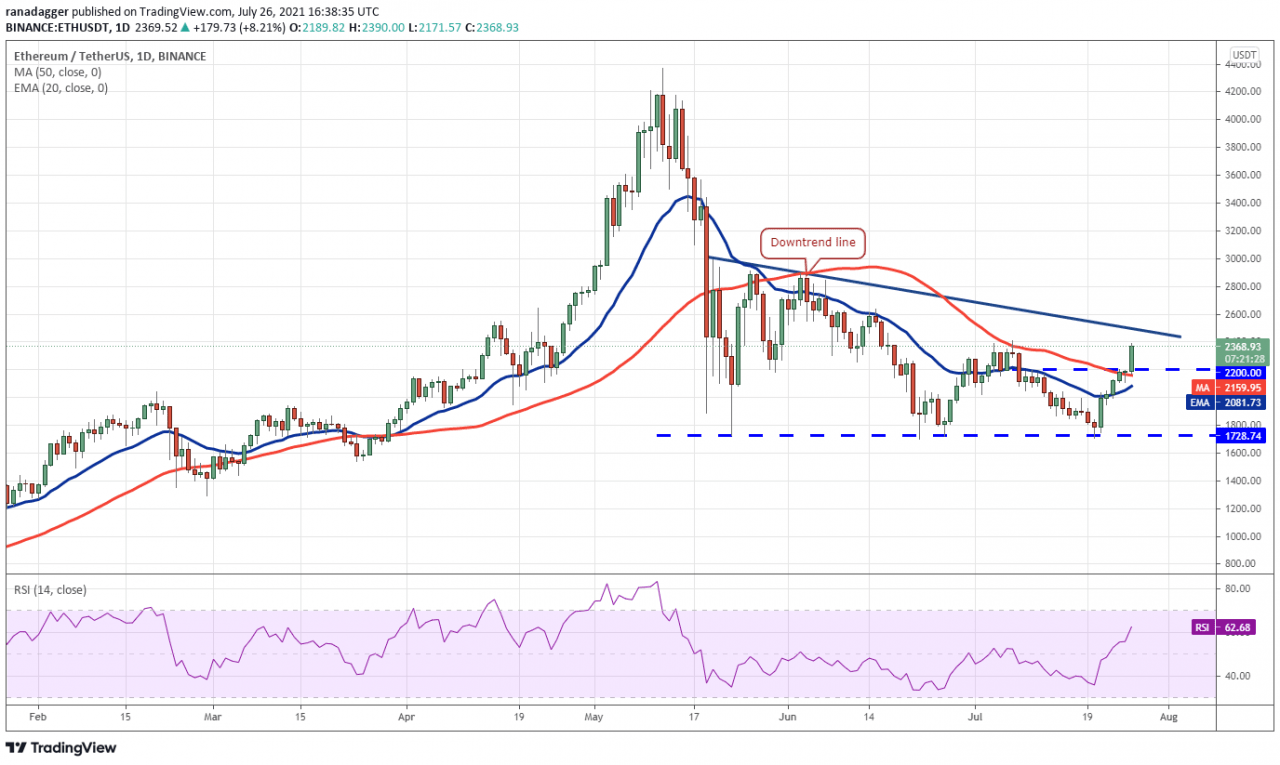Image resolution: width=1280 pixels, height=765 pixels.
Task: Click the green 2368.93 current price tag
Action: coord(1245,346)
